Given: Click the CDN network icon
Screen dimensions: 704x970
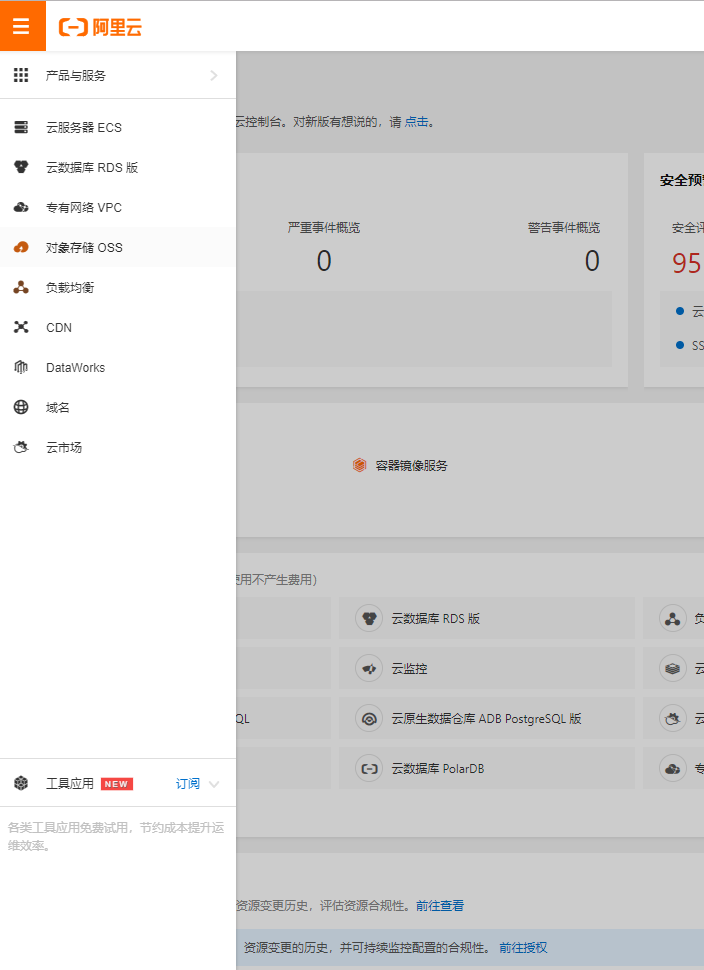Looking at the screenshot, I should [21, 327].
